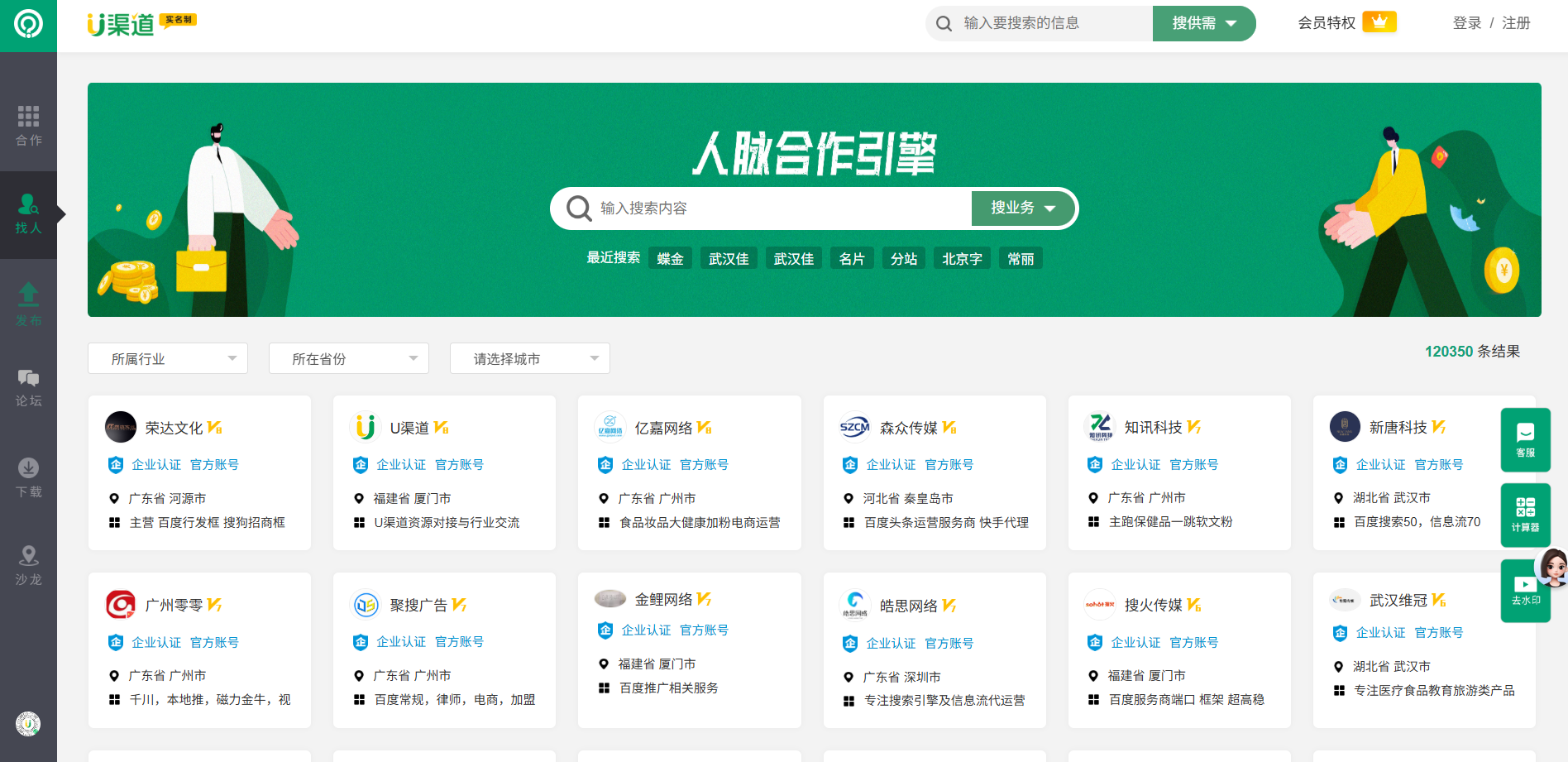Open the 发布 sidebar item

click(28, 304)
